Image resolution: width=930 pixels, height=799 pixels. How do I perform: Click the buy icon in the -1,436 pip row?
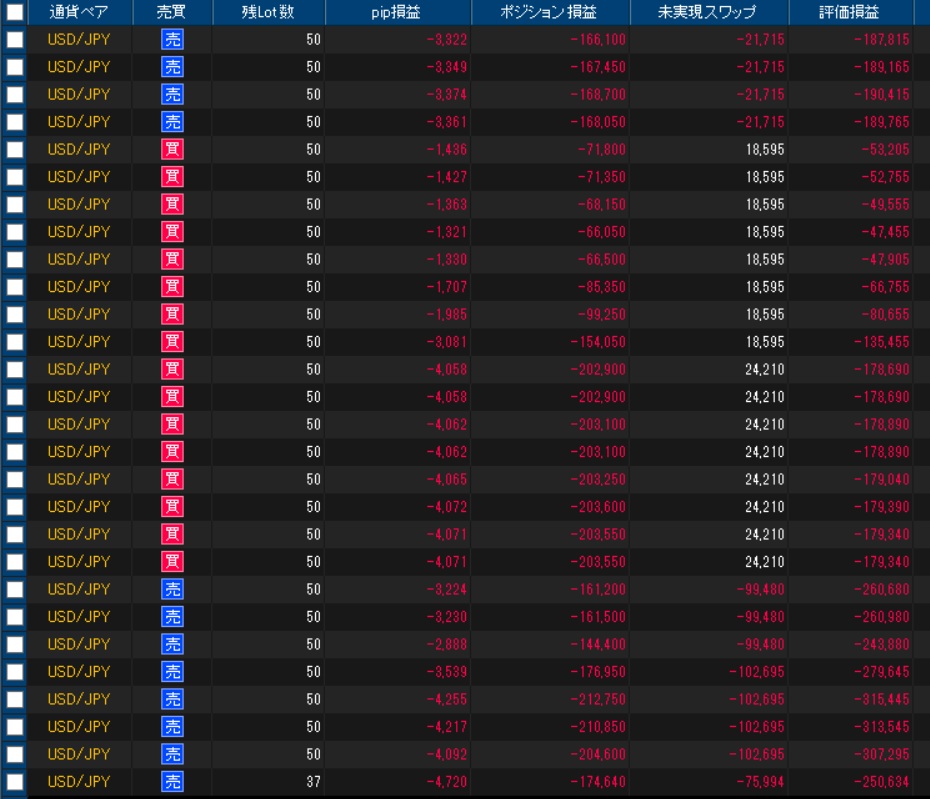coord(172,149)
